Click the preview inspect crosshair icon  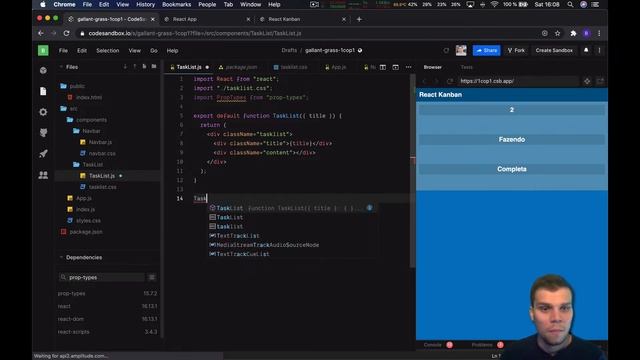tap(587, 81)
